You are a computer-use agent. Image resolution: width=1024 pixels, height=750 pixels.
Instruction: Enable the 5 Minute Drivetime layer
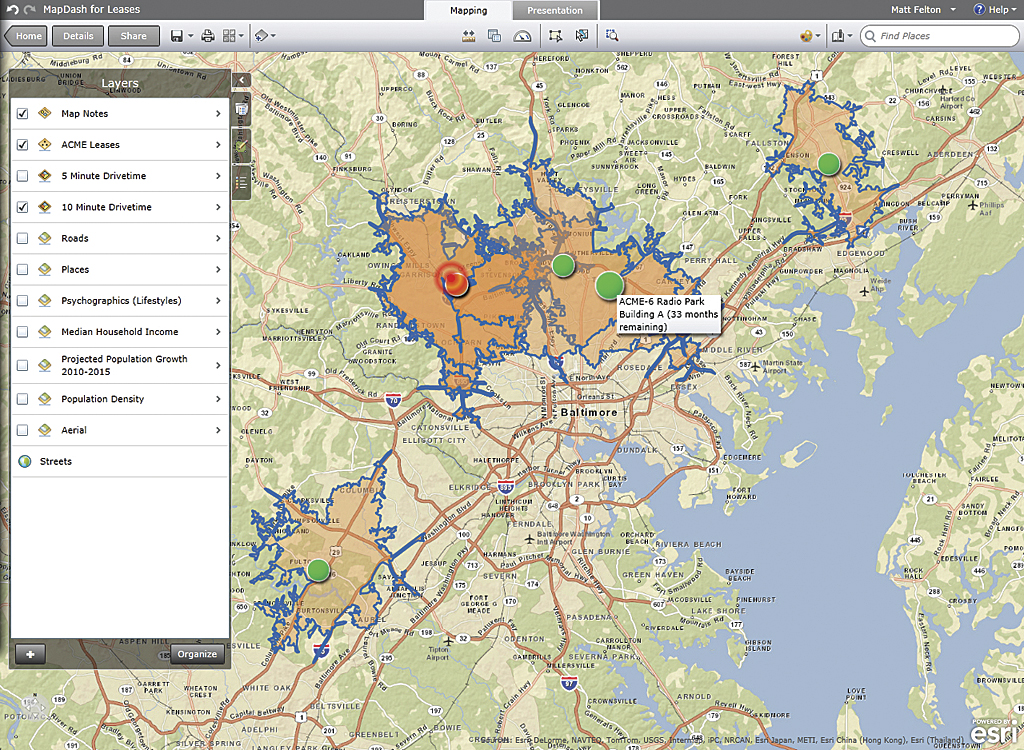click(22, 176)
